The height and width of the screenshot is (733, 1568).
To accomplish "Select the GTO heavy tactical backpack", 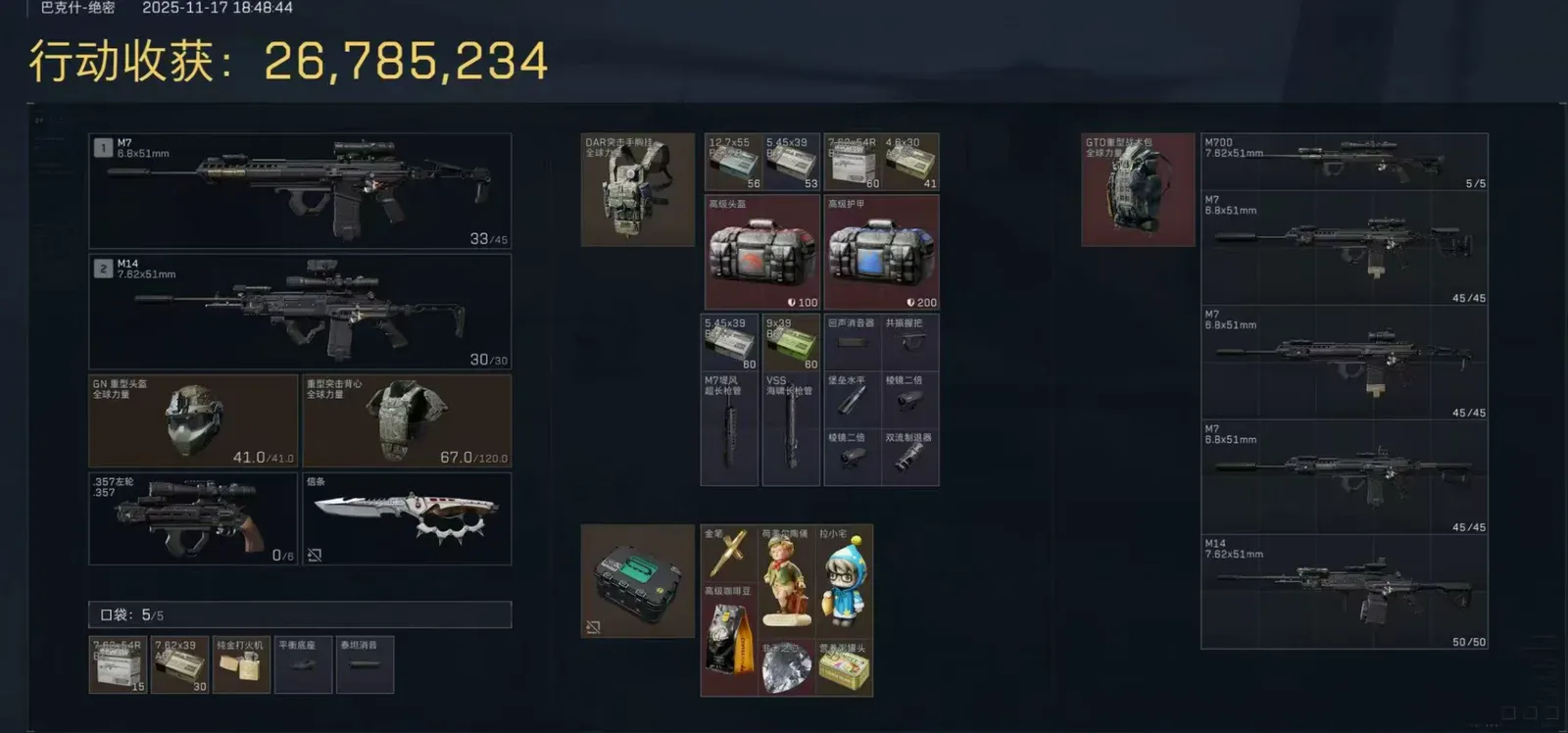I will coord(1138,189).
